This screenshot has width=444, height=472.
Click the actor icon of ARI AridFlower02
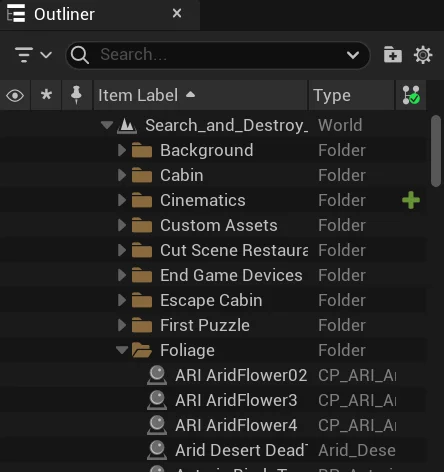point(157,375)
